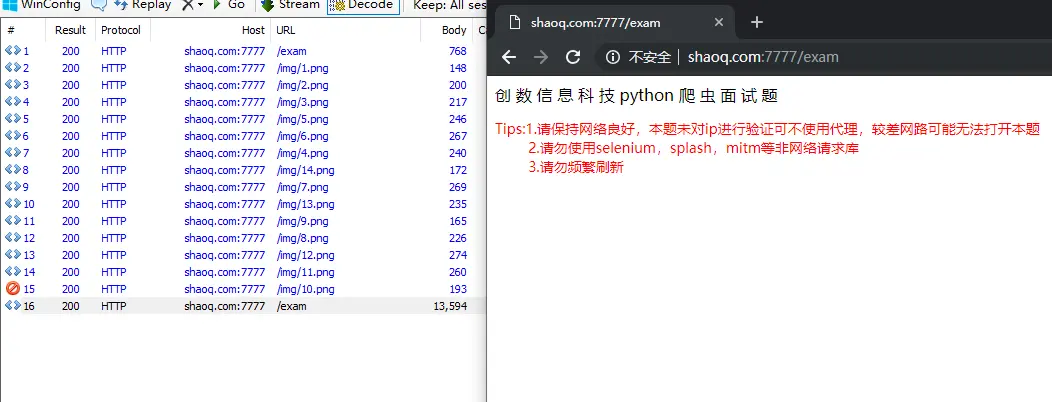Close the shaoq.com:7777/exam Chrome tab

click(719, 22)
